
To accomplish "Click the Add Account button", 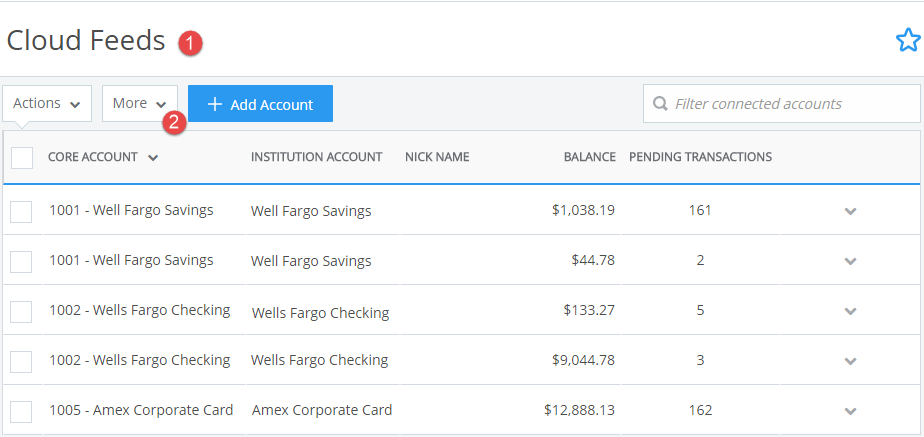I will pyautogui.click(x=260, y=104).
